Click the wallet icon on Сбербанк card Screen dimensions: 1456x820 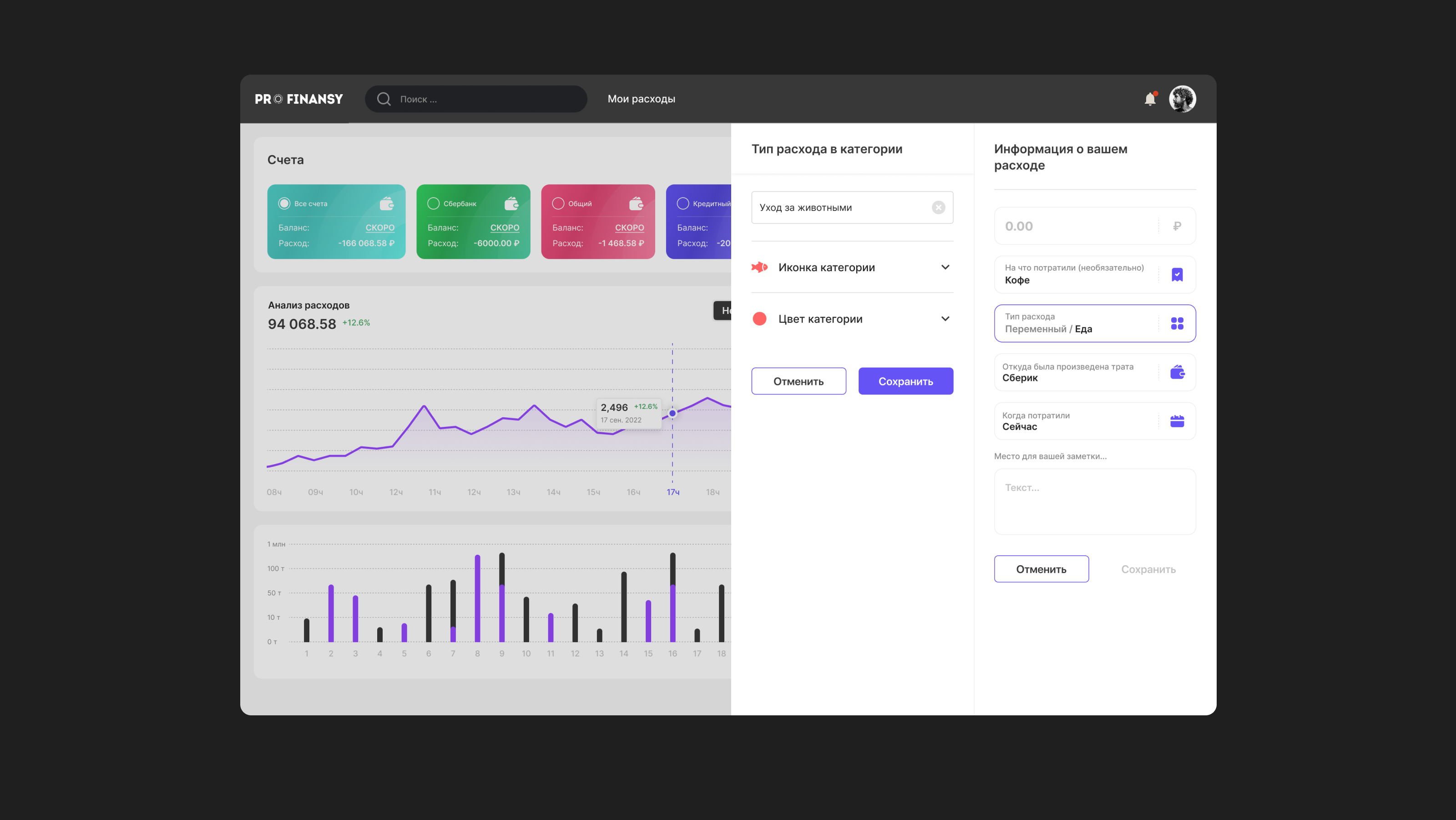coord(511,204)
